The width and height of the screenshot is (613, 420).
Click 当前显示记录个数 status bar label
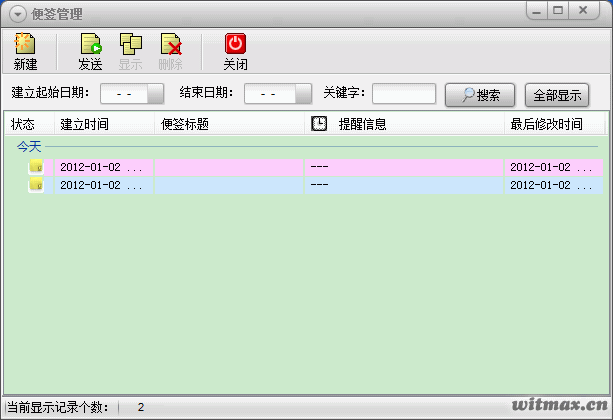(57, 407)
